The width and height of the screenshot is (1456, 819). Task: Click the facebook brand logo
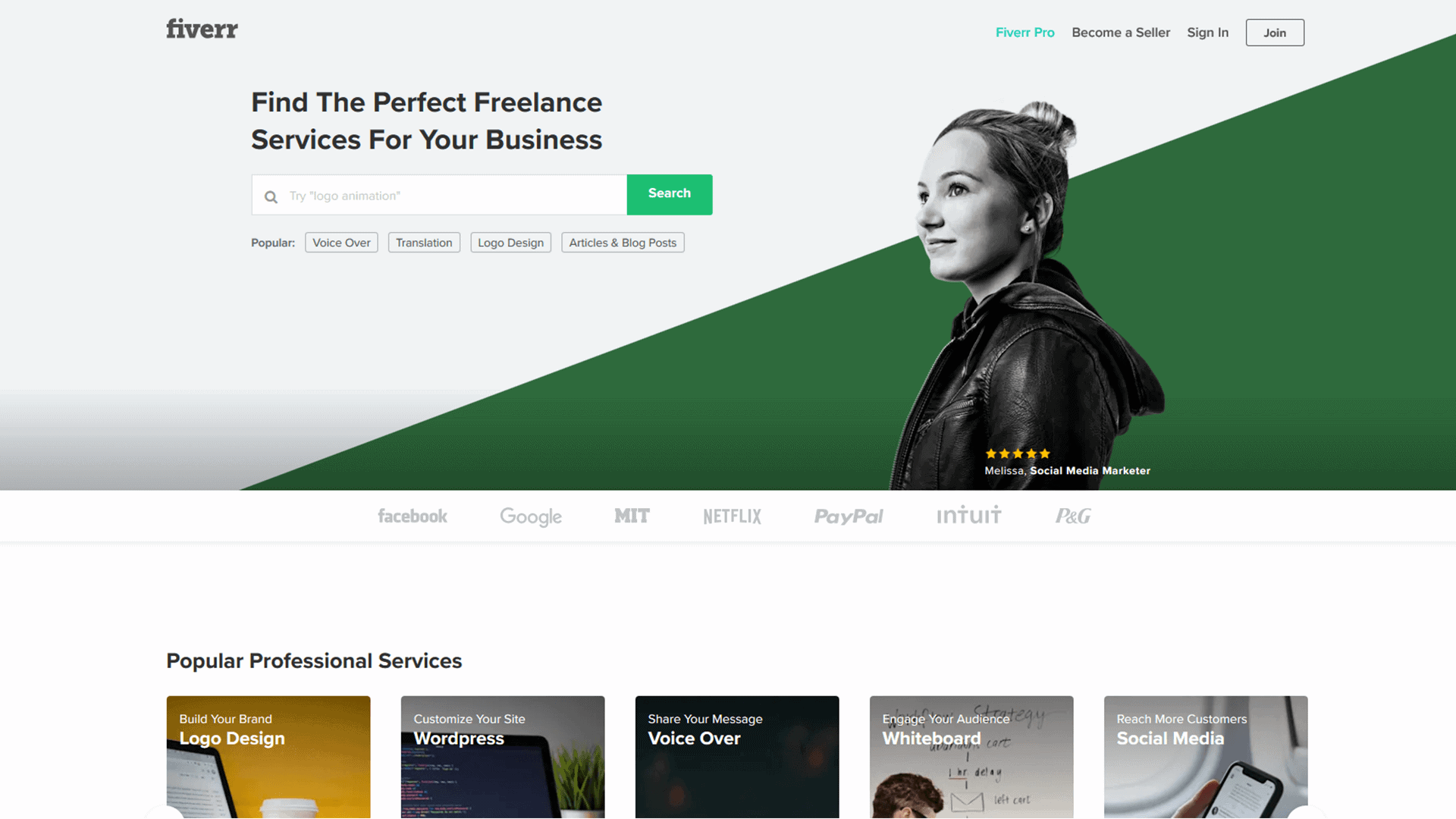(413, 516)
